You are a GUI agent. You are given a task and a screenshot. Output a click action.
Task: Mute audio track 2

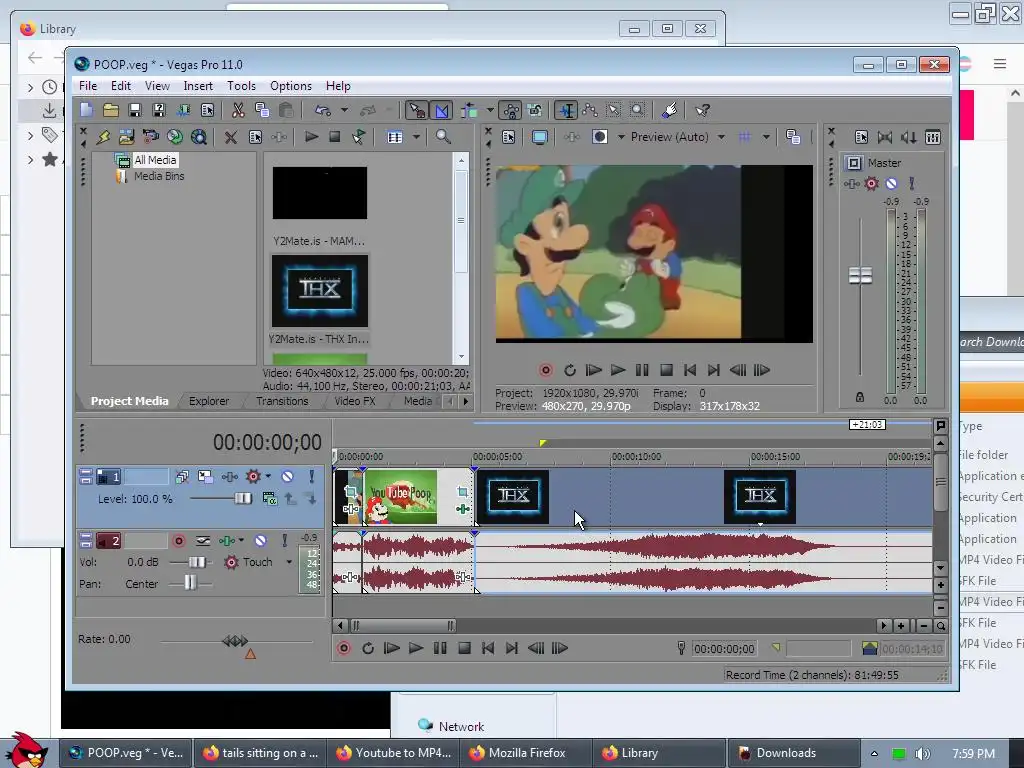point(261,541)
